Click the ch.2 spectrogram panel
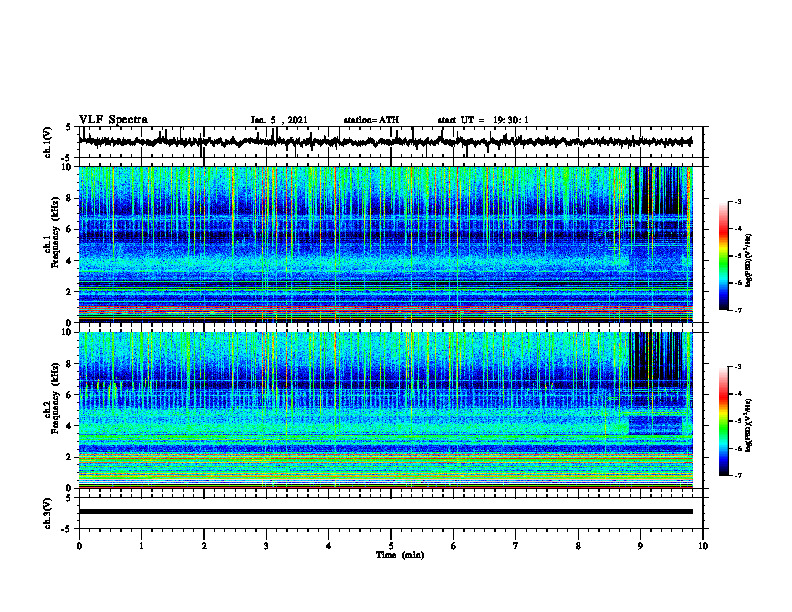The width and height of the screenshot is (792, 612). [x=386, y=410]
